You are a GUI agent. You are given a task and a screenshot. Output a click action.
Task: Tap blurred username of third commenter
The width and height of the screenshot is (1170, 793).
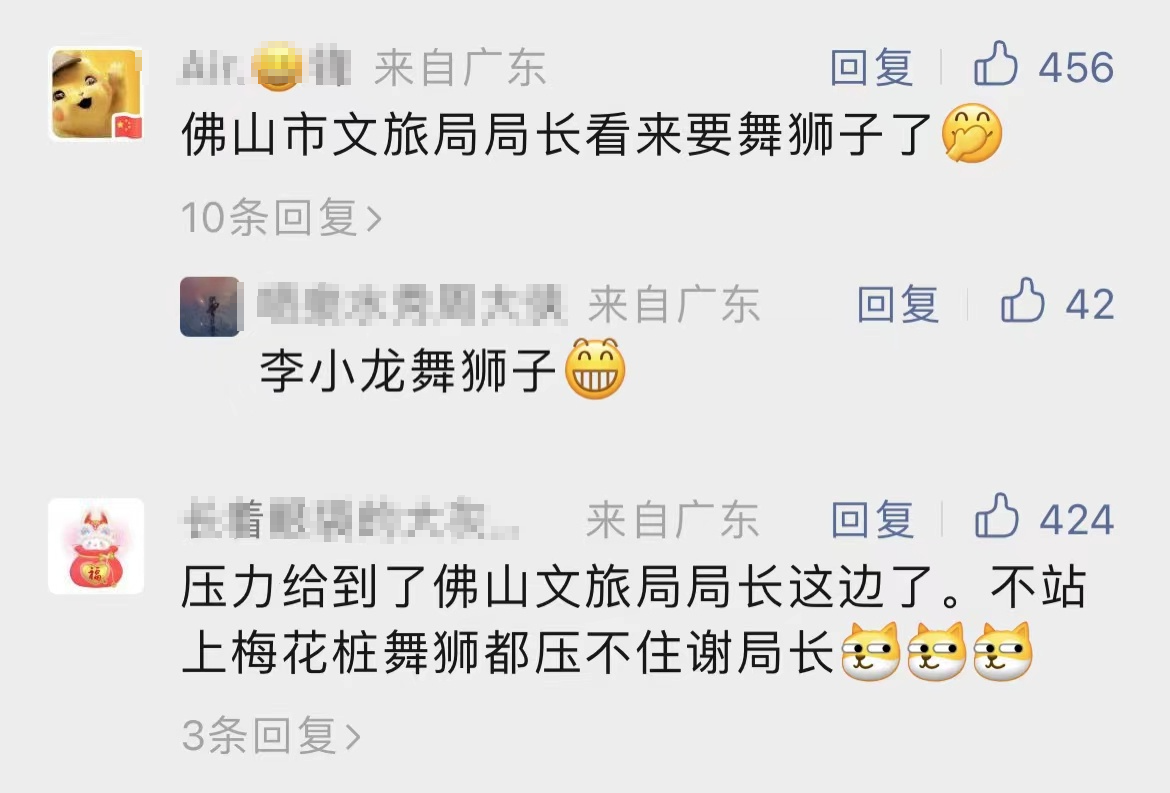[x=351, y=520]
